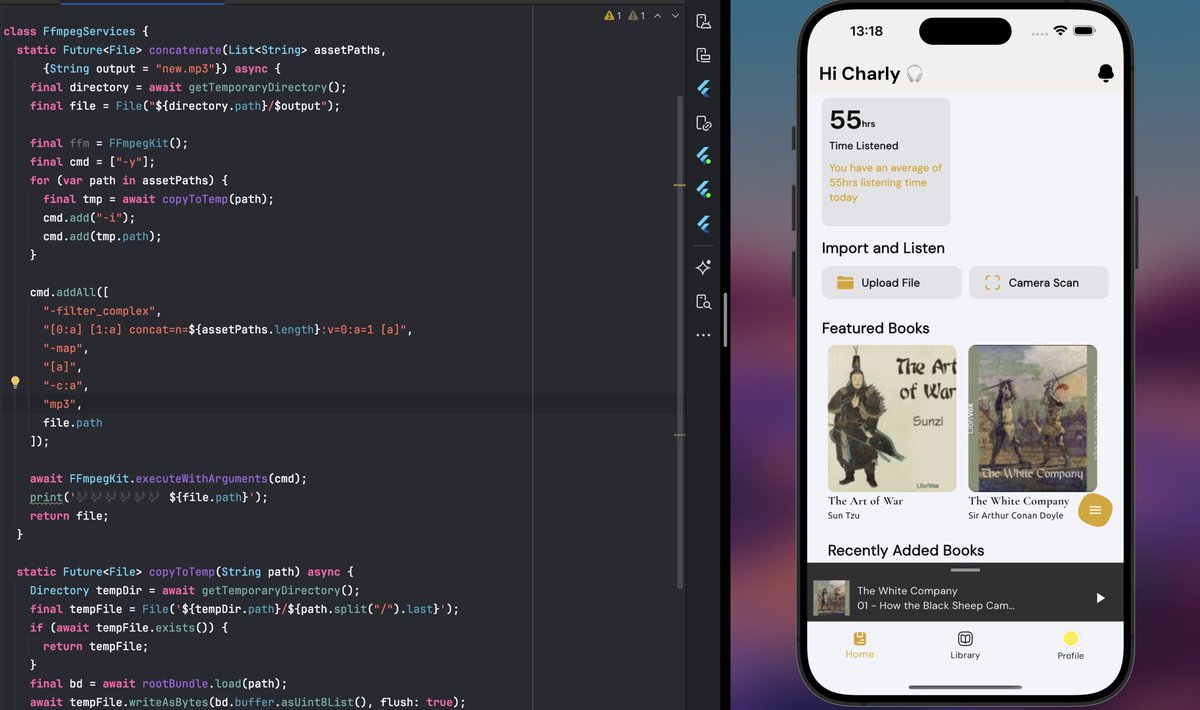Screen dimensions: 1200x710
Task: Tap the headphones emoji beside Hi Charly
Action: click(914, 74)
